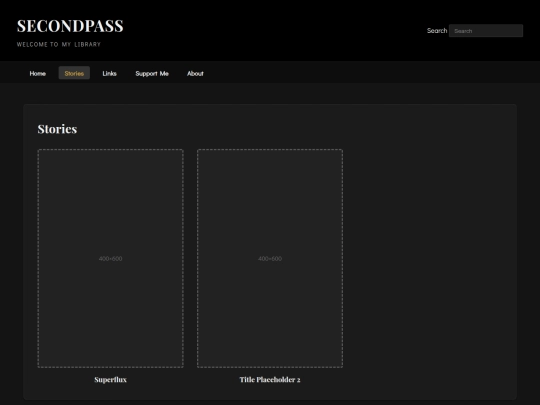Select the Stories navigation tab
Image resolution: width=540 pixels, height=405 pixels.
coord(74,73)
